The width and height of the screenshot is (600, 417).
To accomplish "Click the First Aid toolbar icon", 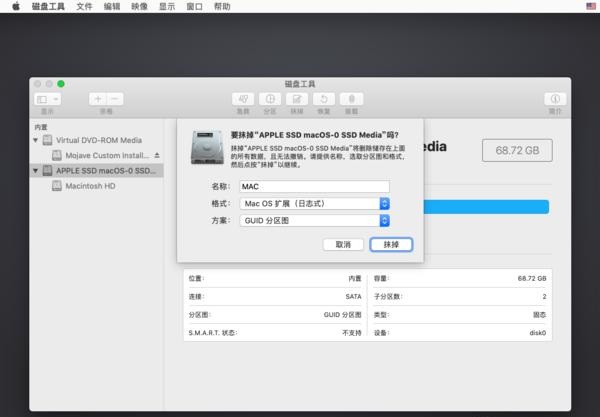I will tap(243, 99).
